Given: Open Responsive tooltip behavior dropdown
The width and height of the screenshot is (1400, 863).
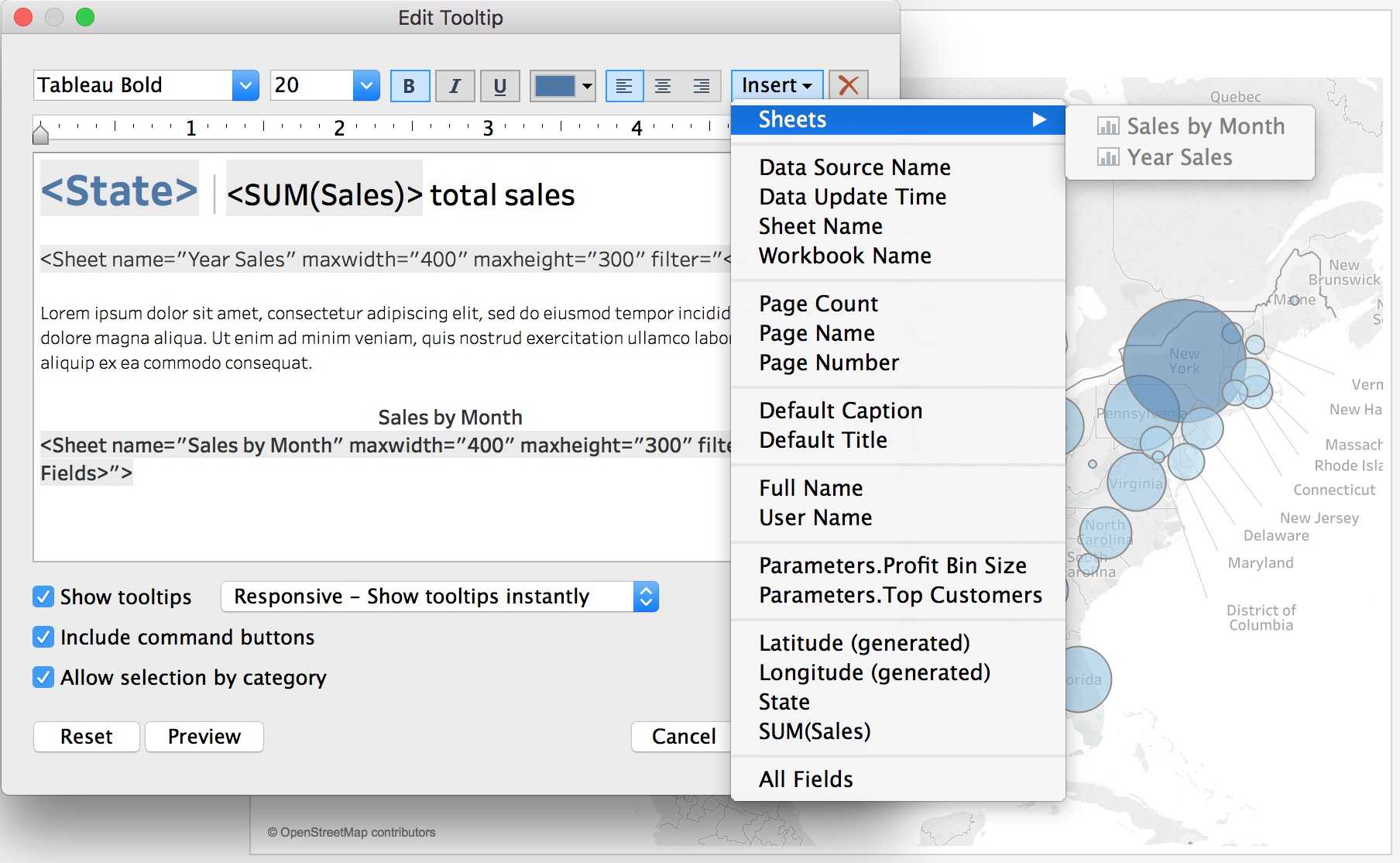Looking at the screenshot, I should coord(440,597).
